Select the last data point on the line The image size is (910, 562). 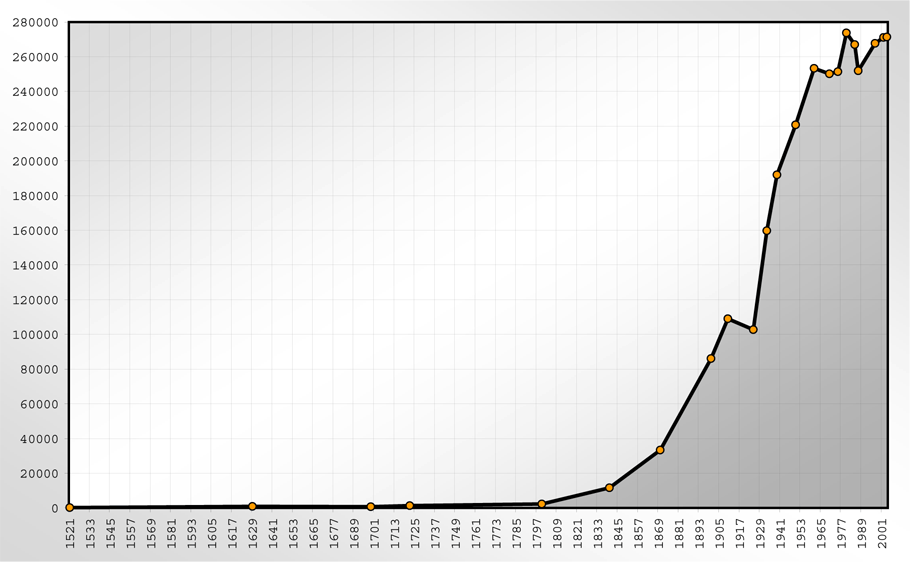coord(887,37)
